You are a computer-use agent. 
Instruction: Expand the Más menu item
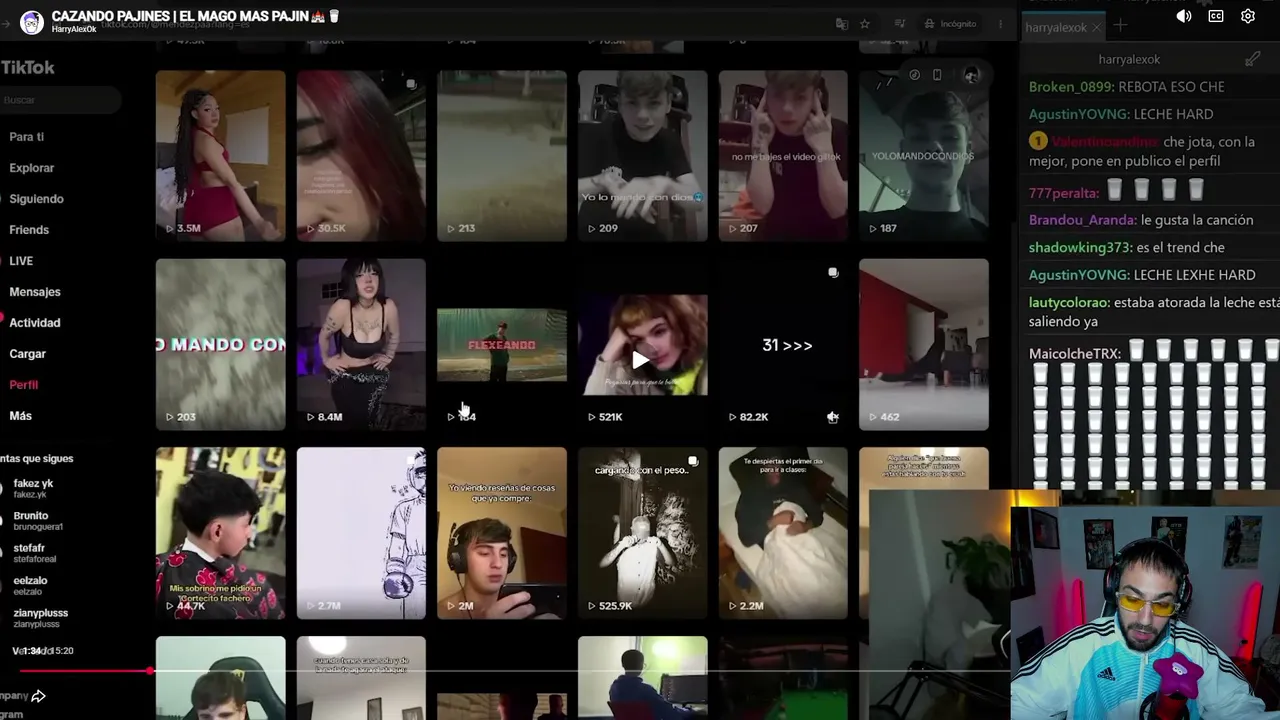click(x=21, y=416)
